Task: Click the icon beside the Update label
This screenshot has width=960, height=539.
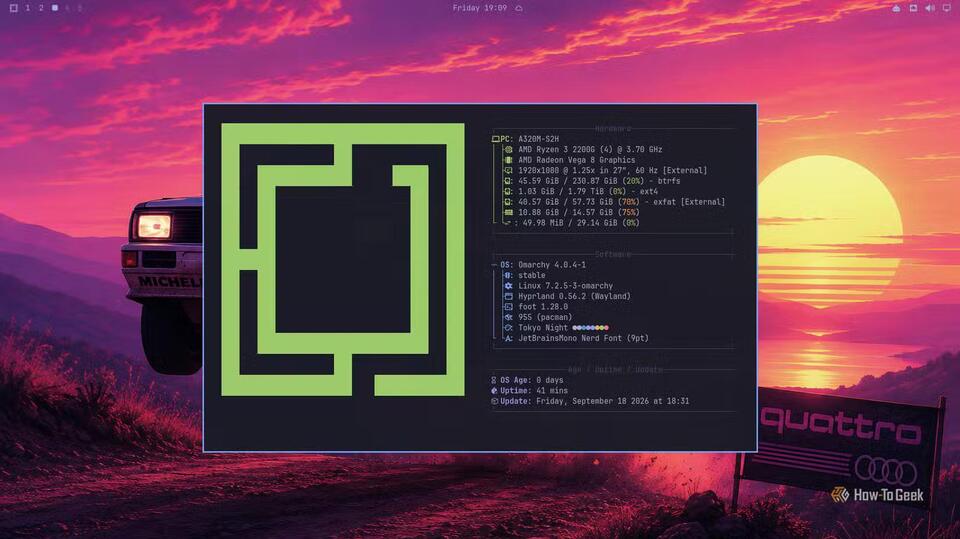Action: click(x=494, y=401)
